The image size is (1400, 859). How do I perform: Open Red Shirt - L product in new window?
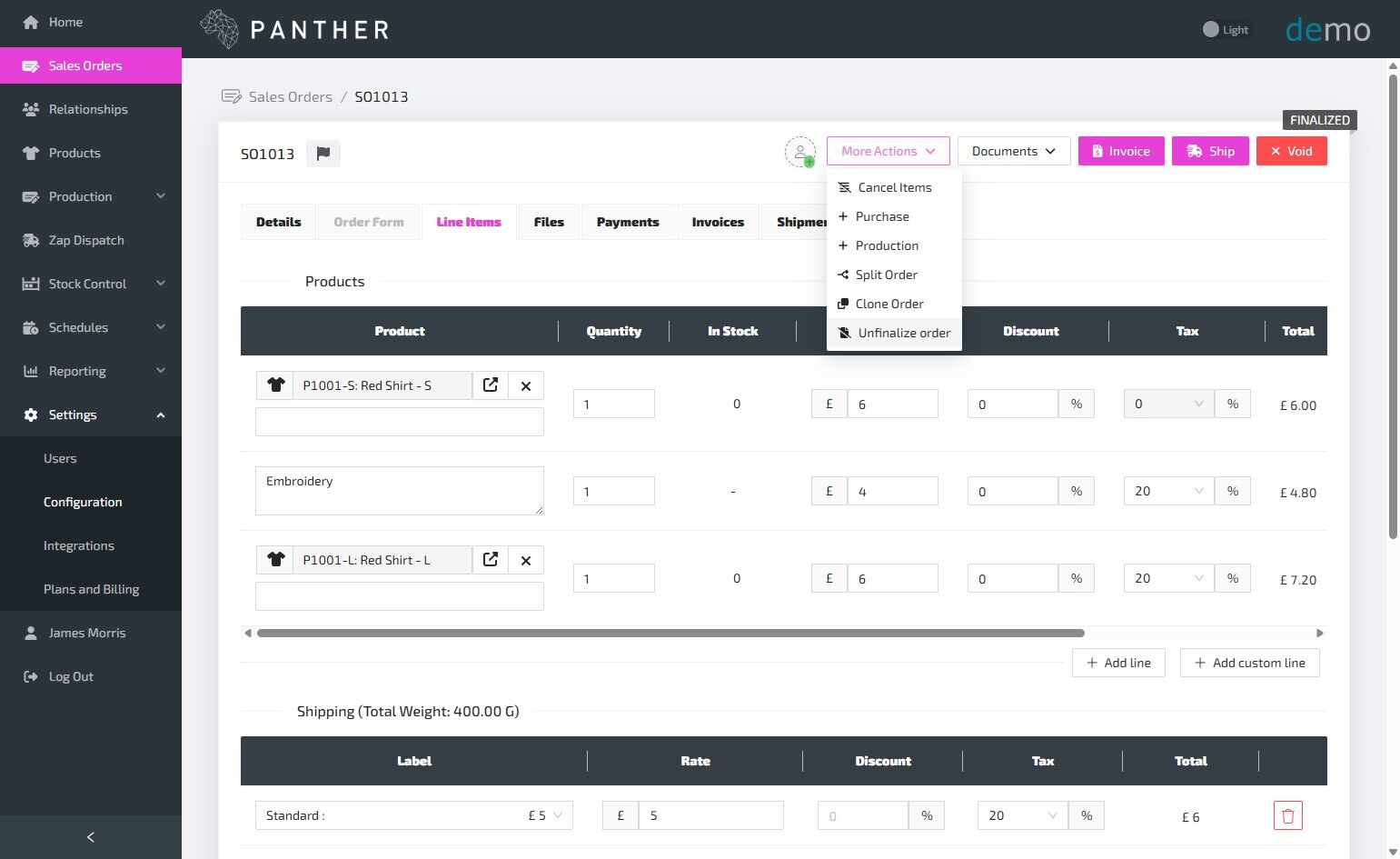491,559
